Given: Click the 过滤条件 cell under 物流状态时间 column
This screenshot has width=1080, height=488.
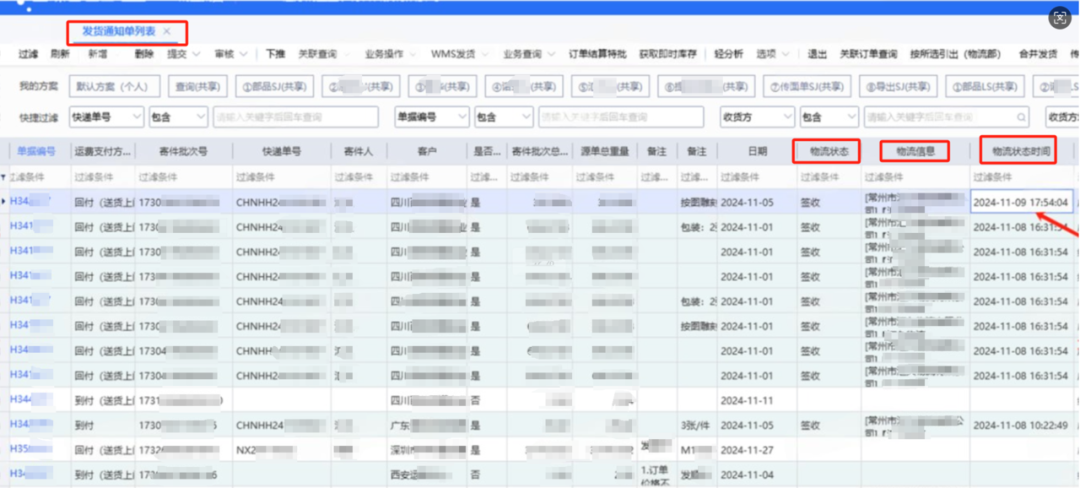Looking at the screenshot, I should click(x=1021, y=177).
